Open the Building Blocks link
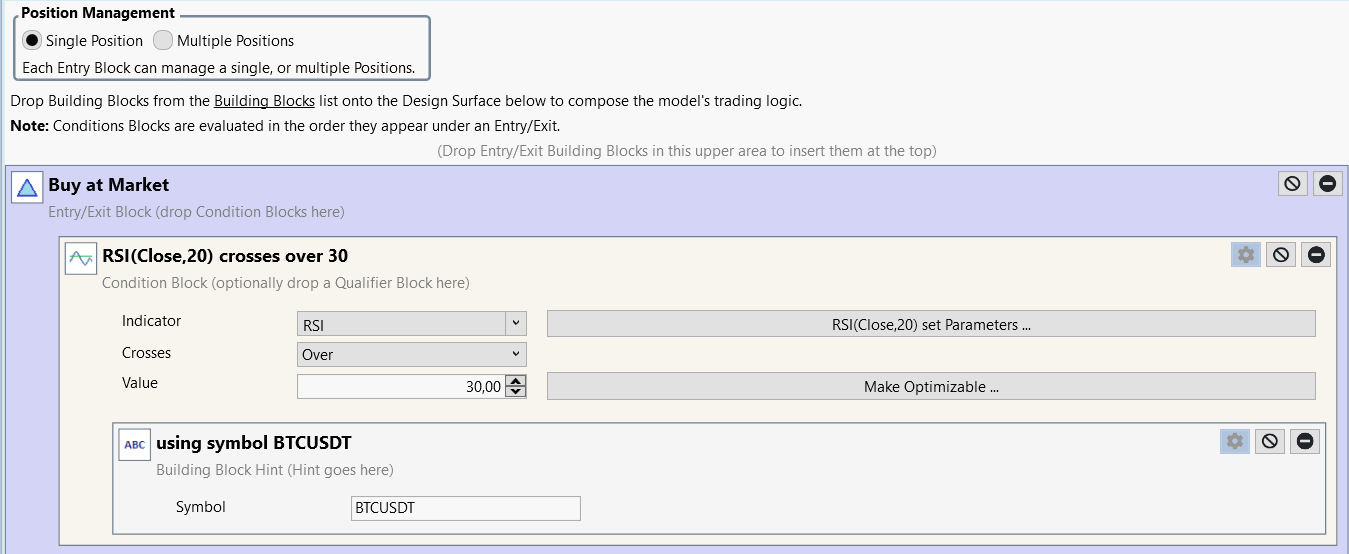Image resolution: width=1349 pixels, height=554 pixels. pyautogui.click(x=264, y=101)
